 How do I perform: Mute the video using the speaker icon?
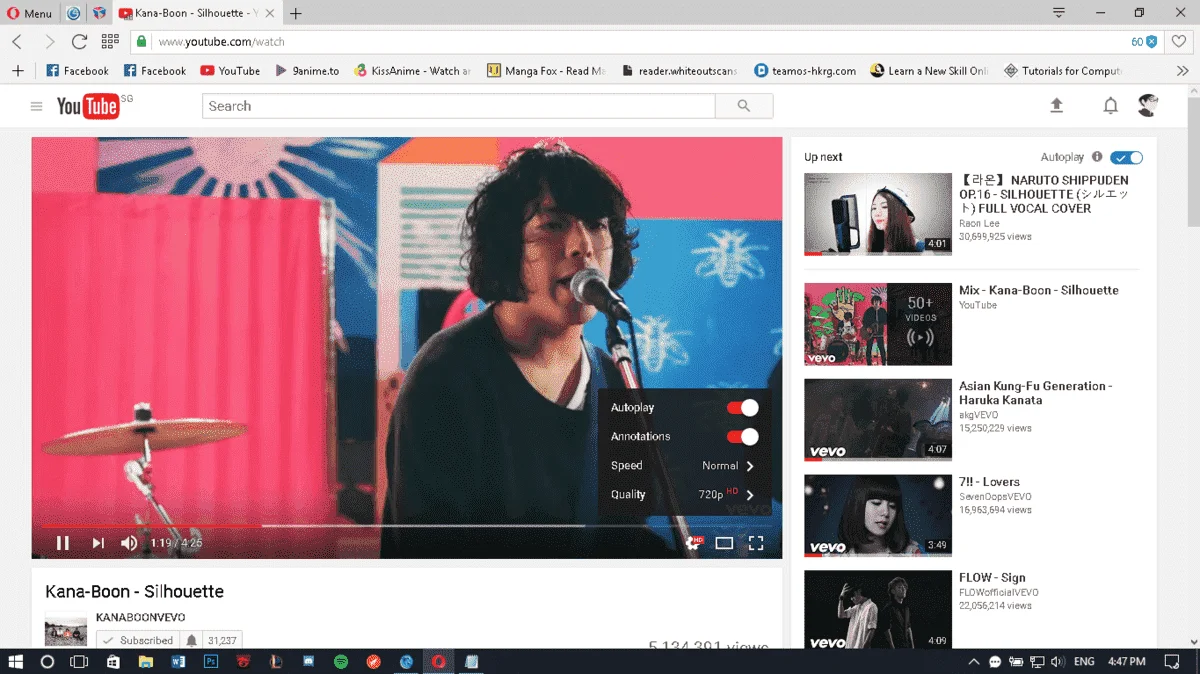pos(130,543)
